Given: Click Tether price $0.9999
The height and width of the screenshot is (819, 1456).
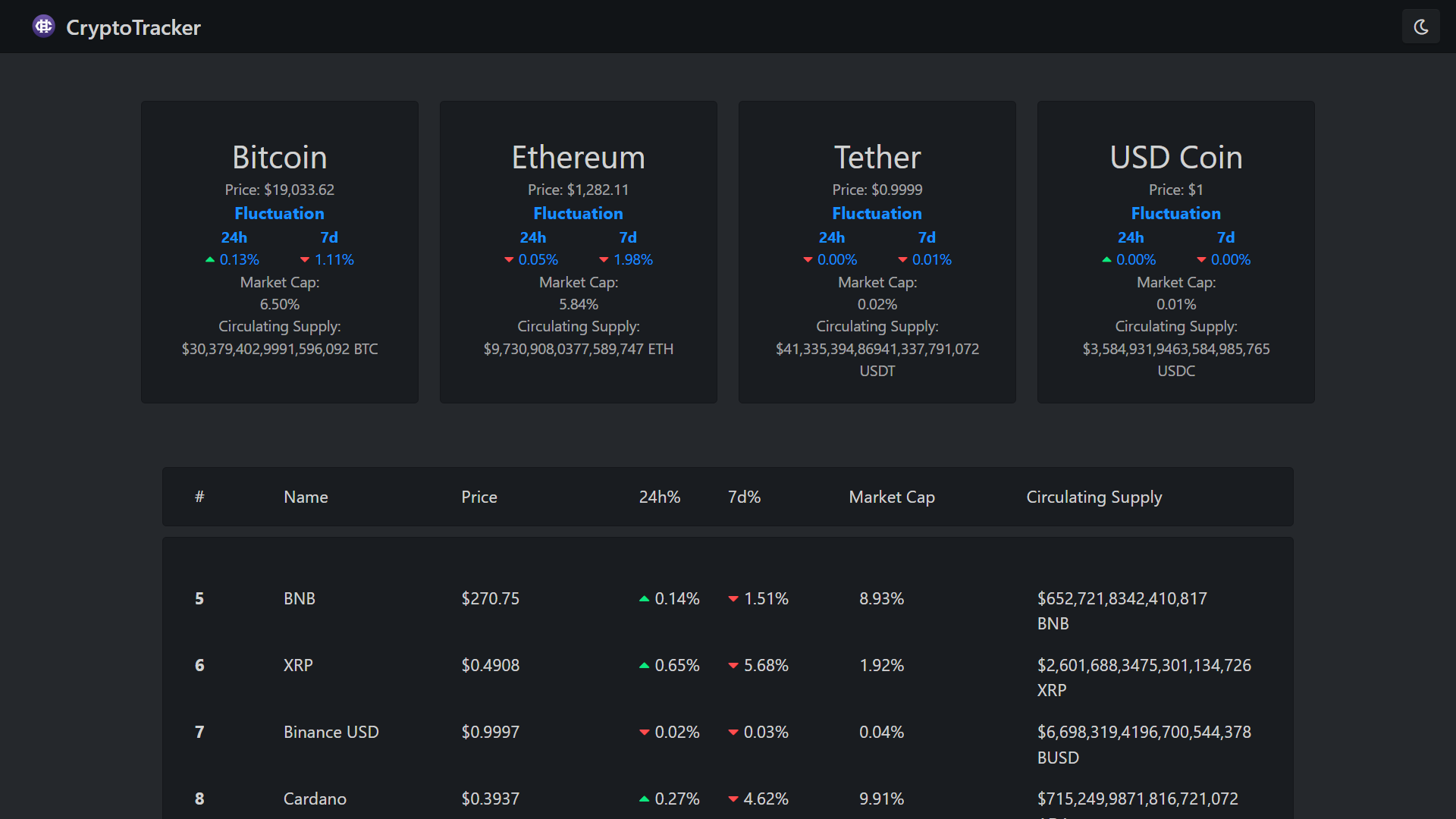Looking at the screenshot, I should click(896, 190).
